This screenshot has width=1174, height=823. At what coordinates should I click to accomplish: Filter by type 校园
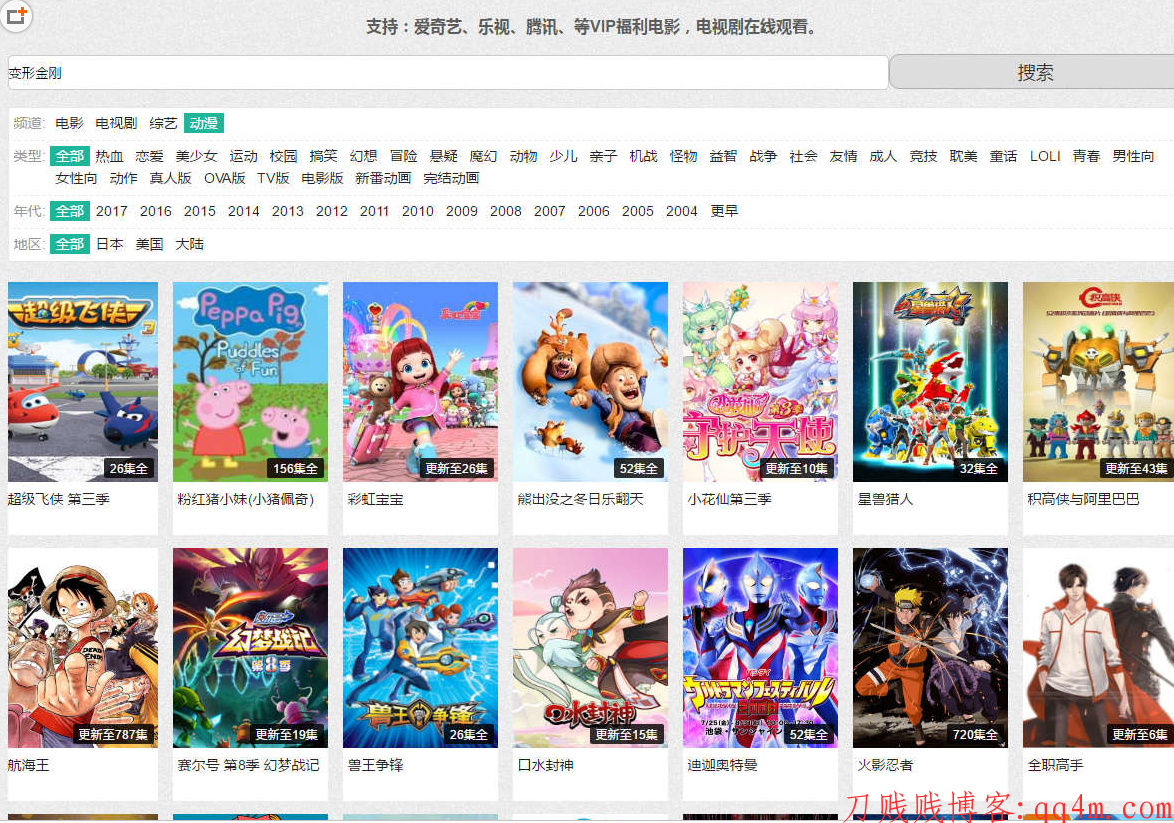click(283, 156)
